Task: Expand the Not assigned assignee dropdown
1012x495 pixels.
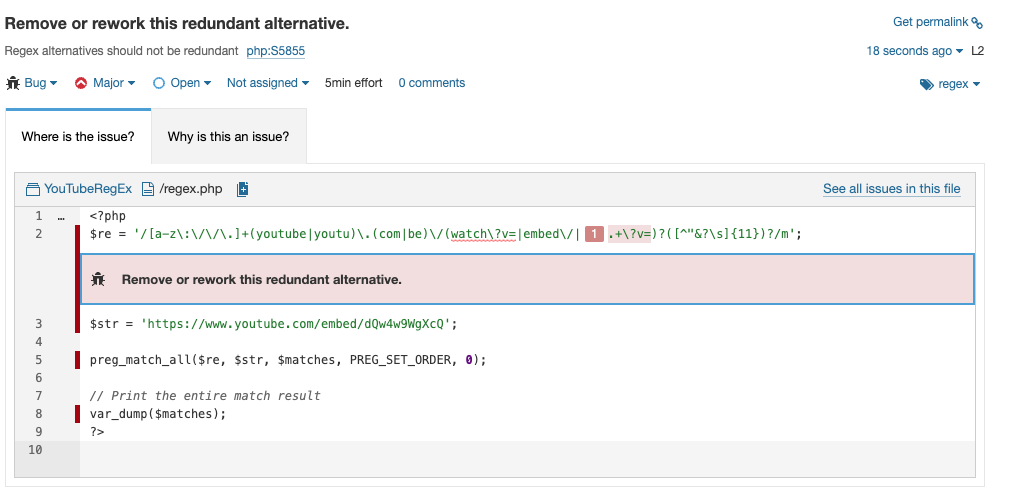Action: pyautogui.click(x=267, y=83)
